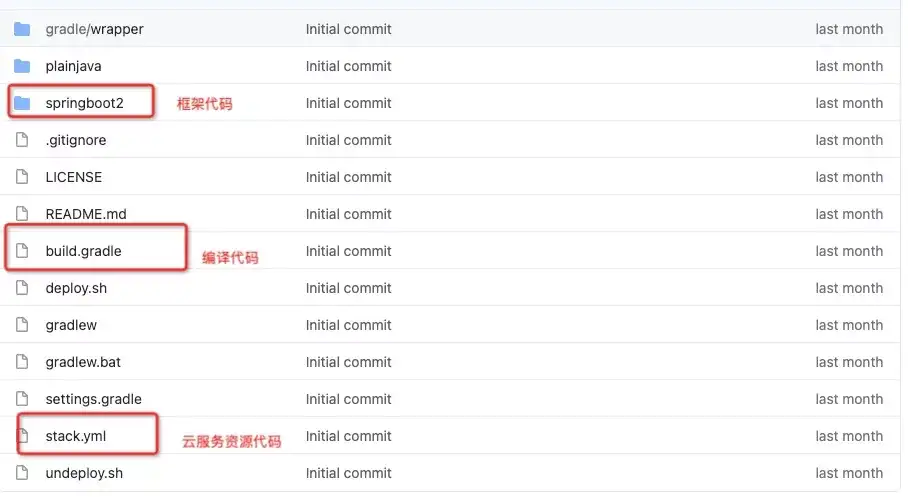Image resolution: width=908 pixels, height=497 pixels.
Task: Click the deploy.sh file icon
Action: pyautogui.click(x=22, y=288)
